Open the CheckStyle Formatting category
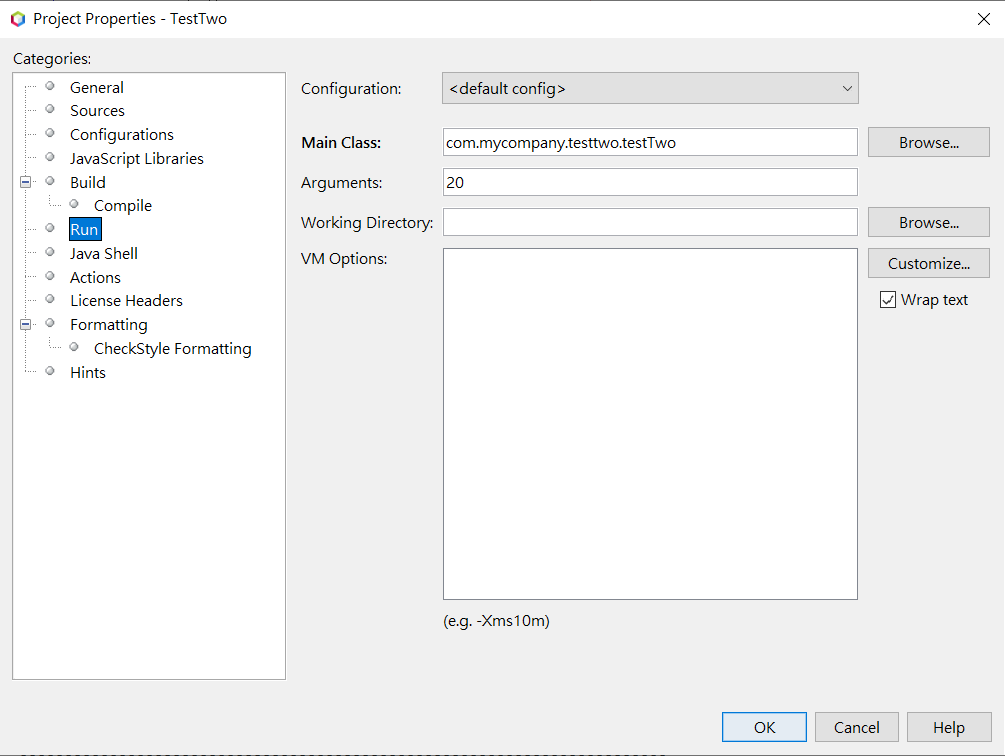 click(x=172, y=349)
